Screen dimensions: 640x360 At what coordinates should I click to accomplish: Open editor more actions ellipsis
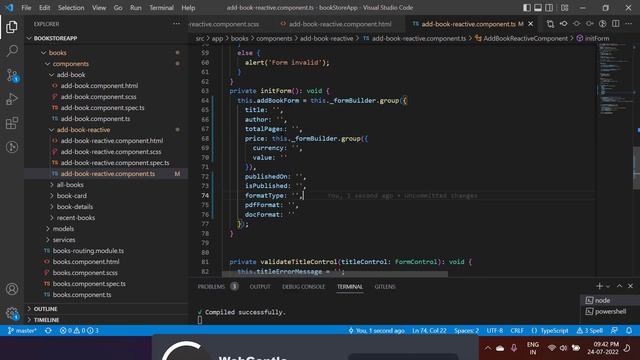629,24
